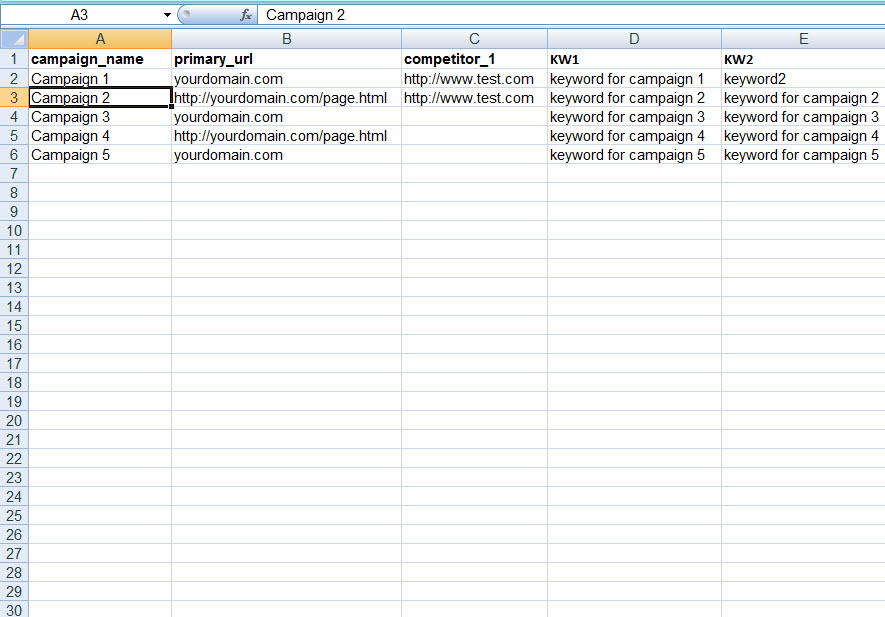Select the column E header

click(x=803, y=39)
